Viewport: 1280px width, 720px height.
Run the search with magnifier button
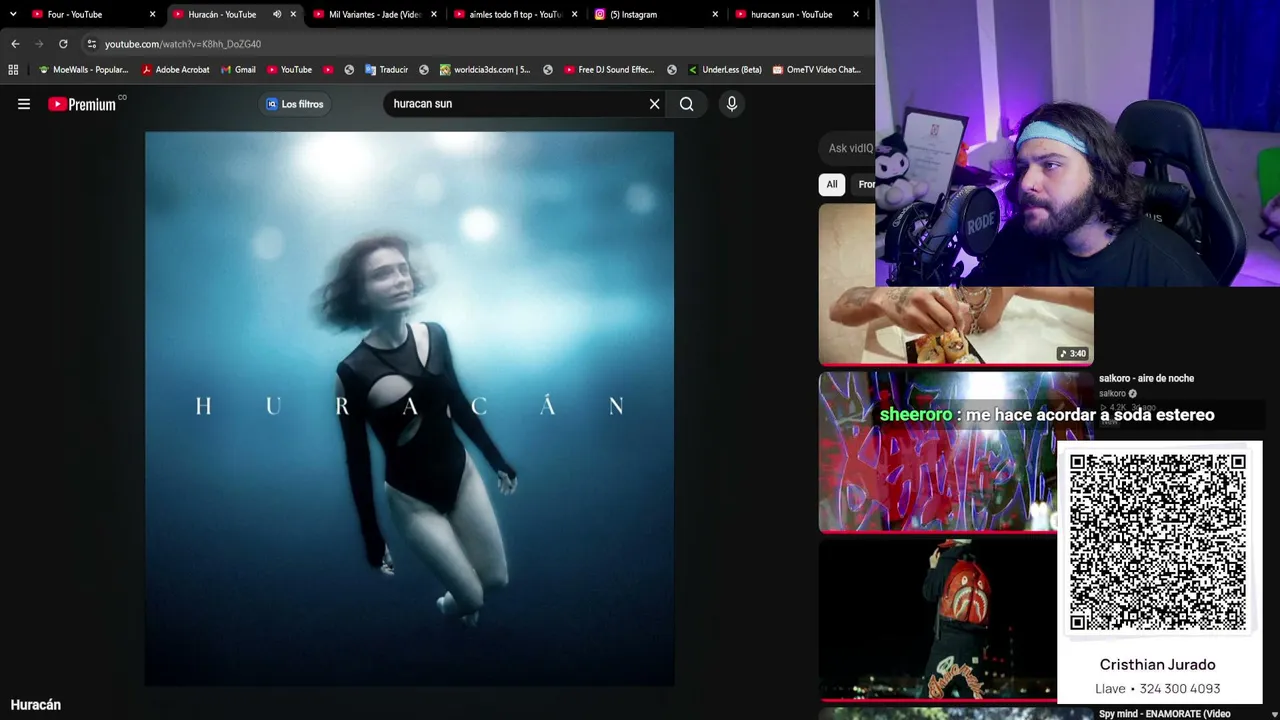pyautogui.click(x=687, y=104)
